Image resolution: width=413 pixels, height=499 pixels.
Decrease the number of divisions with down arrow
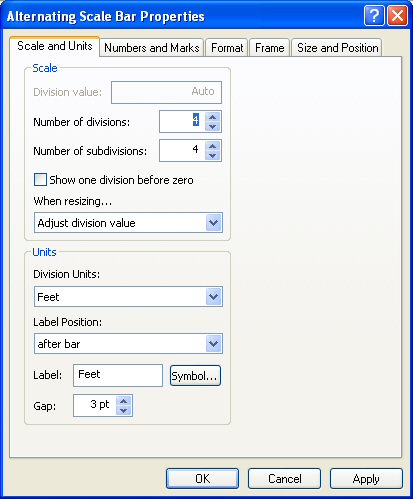tap(213, 126)
